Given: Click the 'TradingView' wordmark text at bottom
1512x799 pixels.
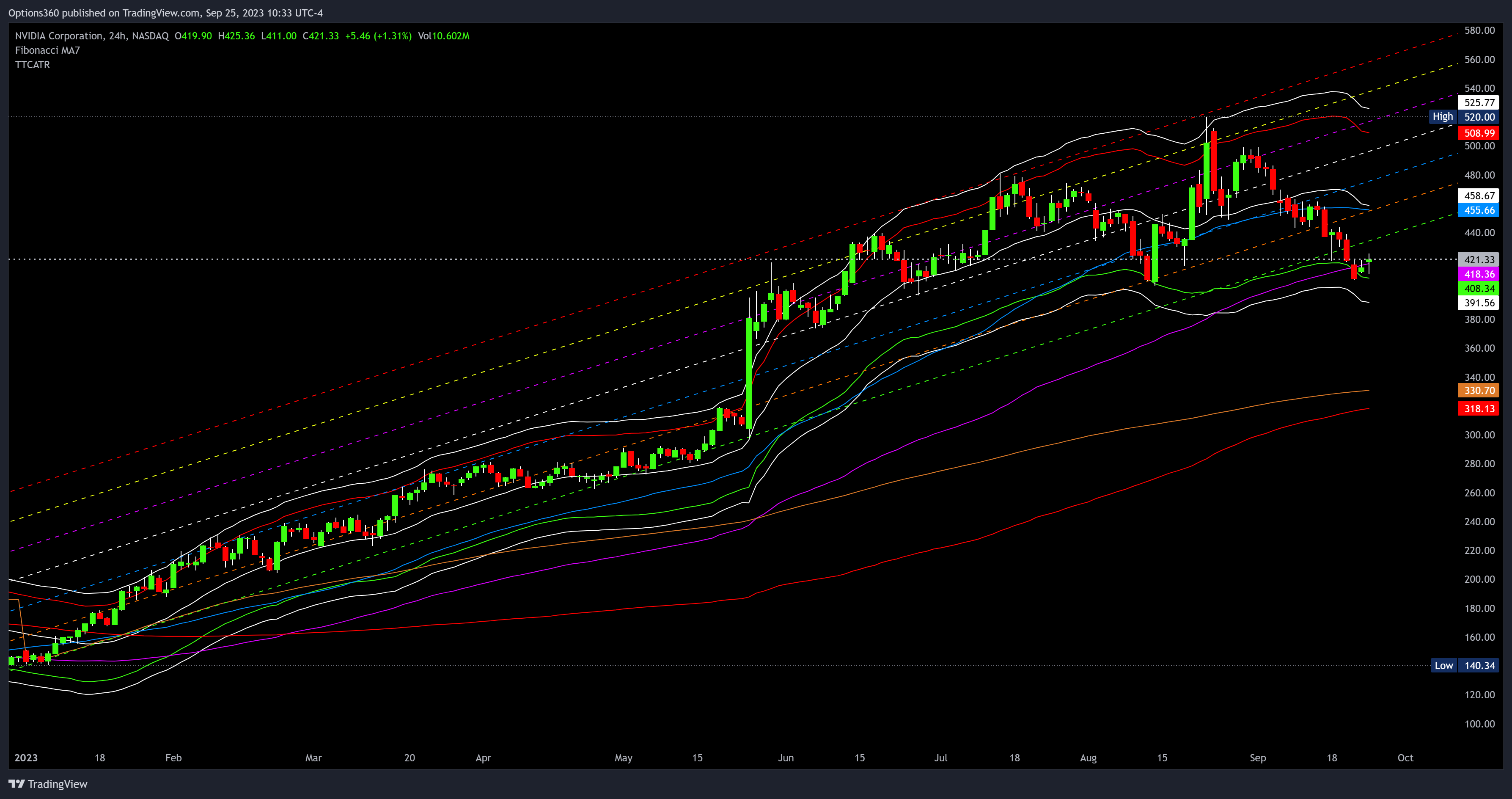Looking at the screenshot, I should tap(58, 784).
